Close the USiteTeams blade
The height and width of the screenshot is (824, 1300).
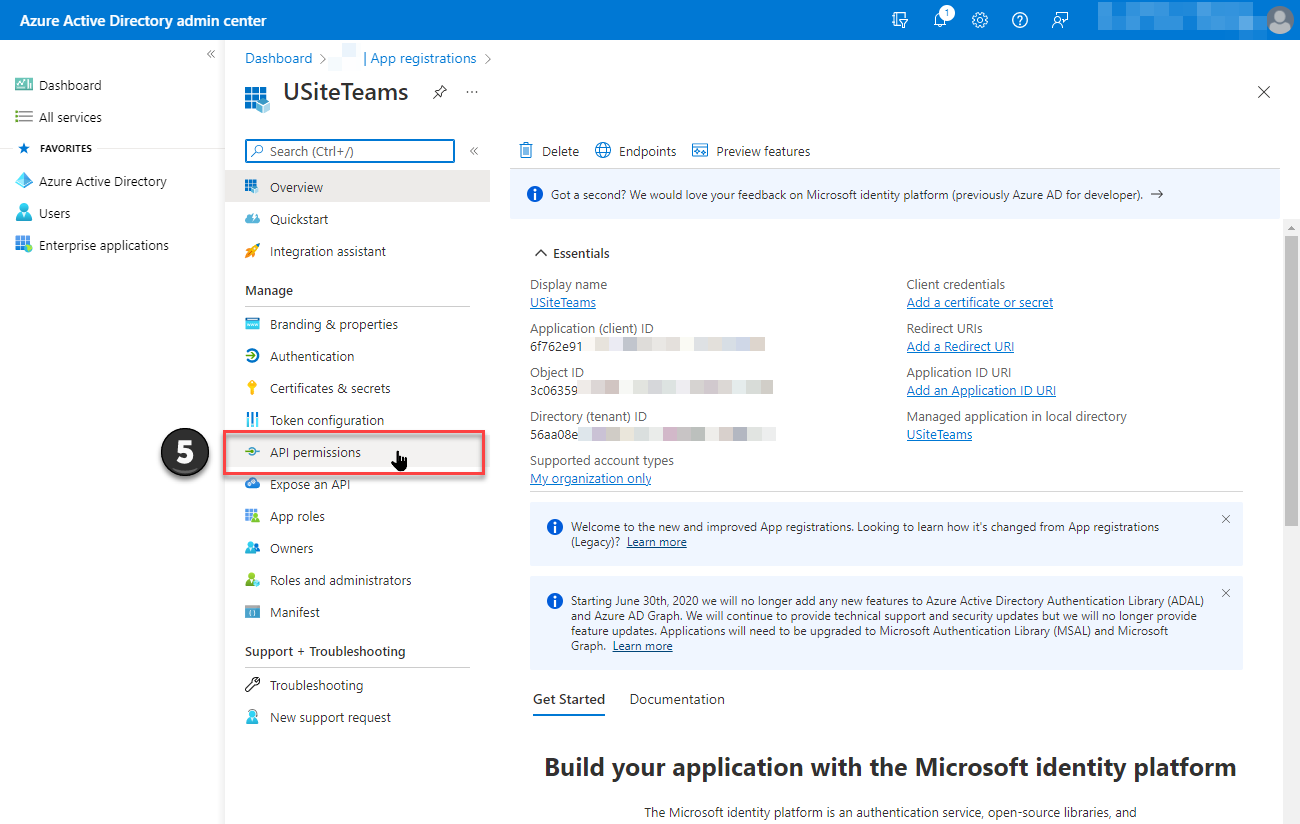click(x=1264, y=92)
